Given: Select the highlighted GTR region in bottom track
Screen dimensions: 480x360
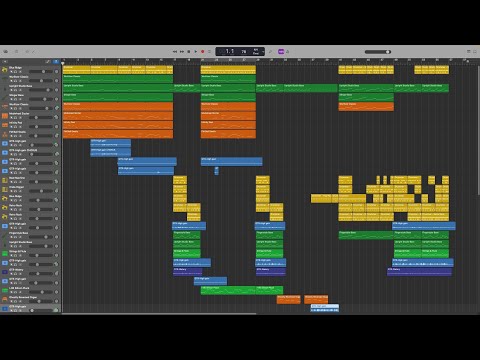Looking at the screenshot, I should pyautogui.click(x=325, y=308).
